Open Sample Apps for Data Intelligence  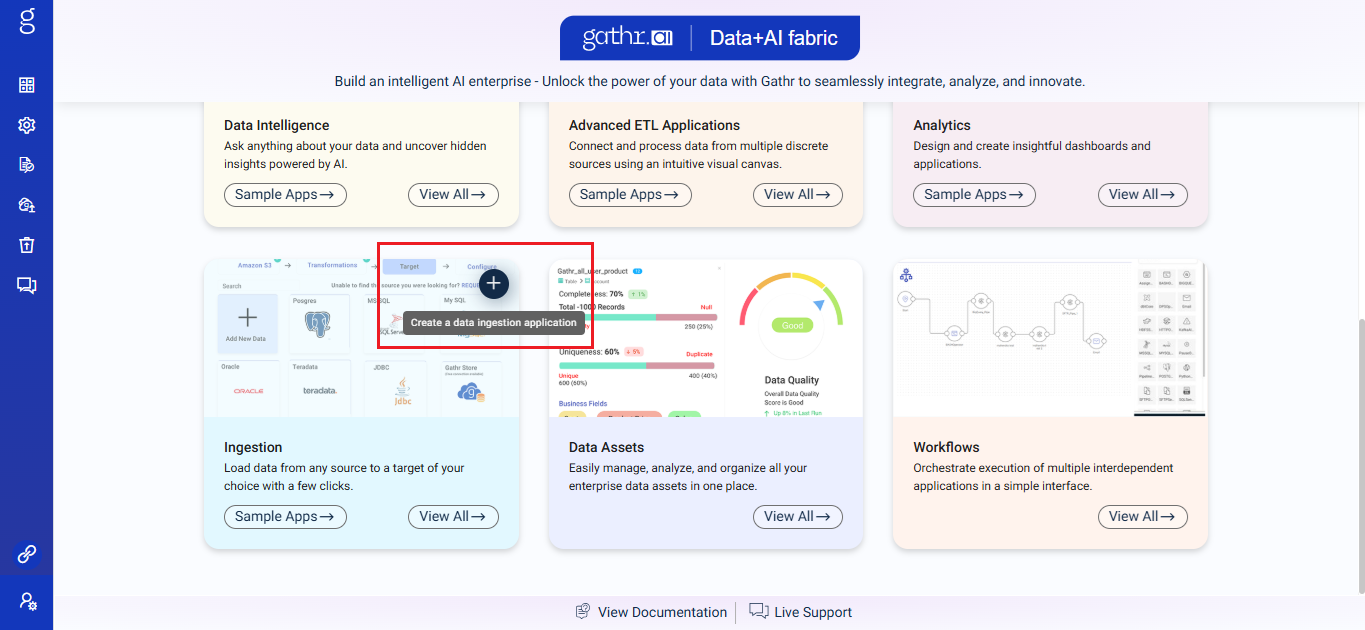point(285,195)
